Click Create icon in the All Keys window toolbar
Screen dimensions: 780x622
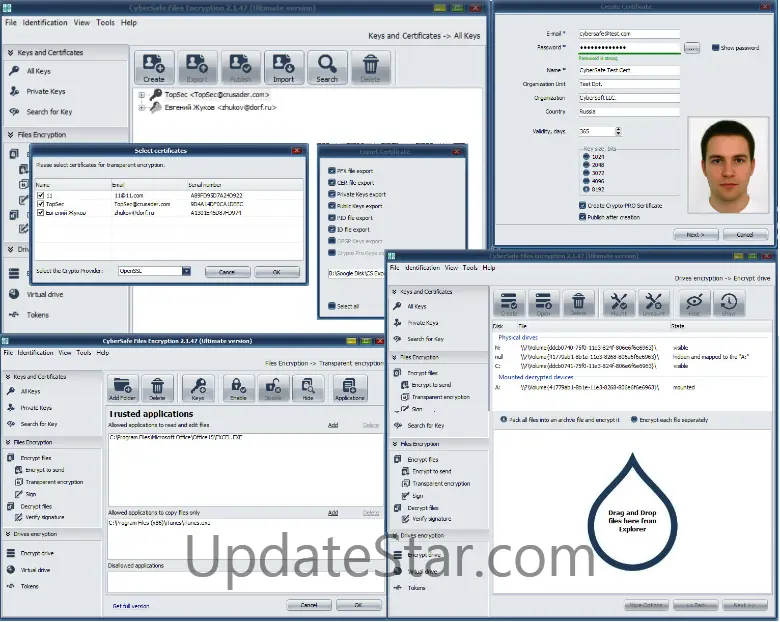tap(154, 67)
